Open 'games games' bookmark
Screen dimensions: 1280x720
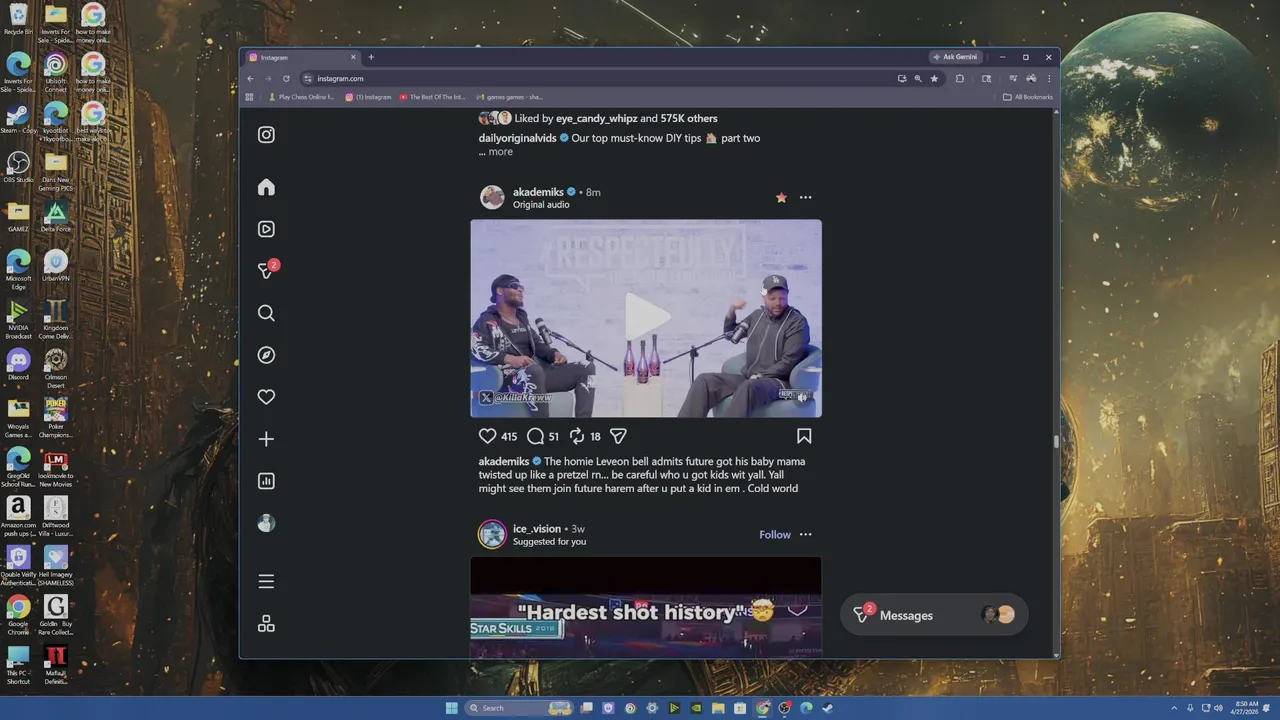coord(510,97)
